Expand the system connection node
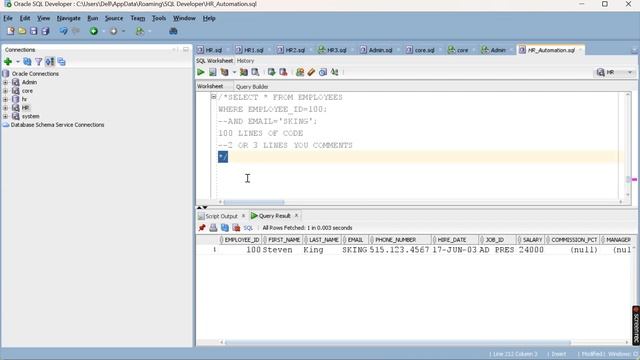 point(5,117)
